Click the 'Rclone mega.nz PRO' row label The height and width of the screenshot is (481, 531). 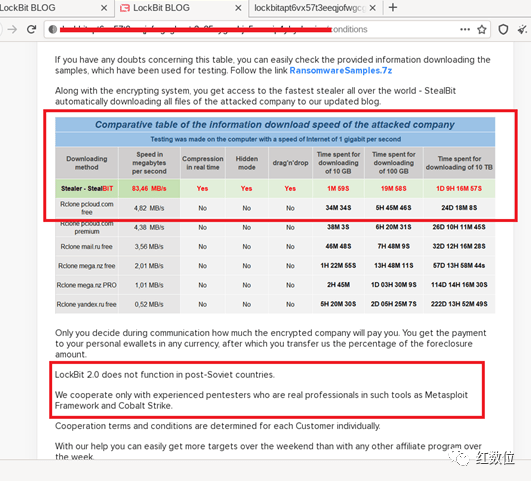pyautogui.click(x=87, y=285)
